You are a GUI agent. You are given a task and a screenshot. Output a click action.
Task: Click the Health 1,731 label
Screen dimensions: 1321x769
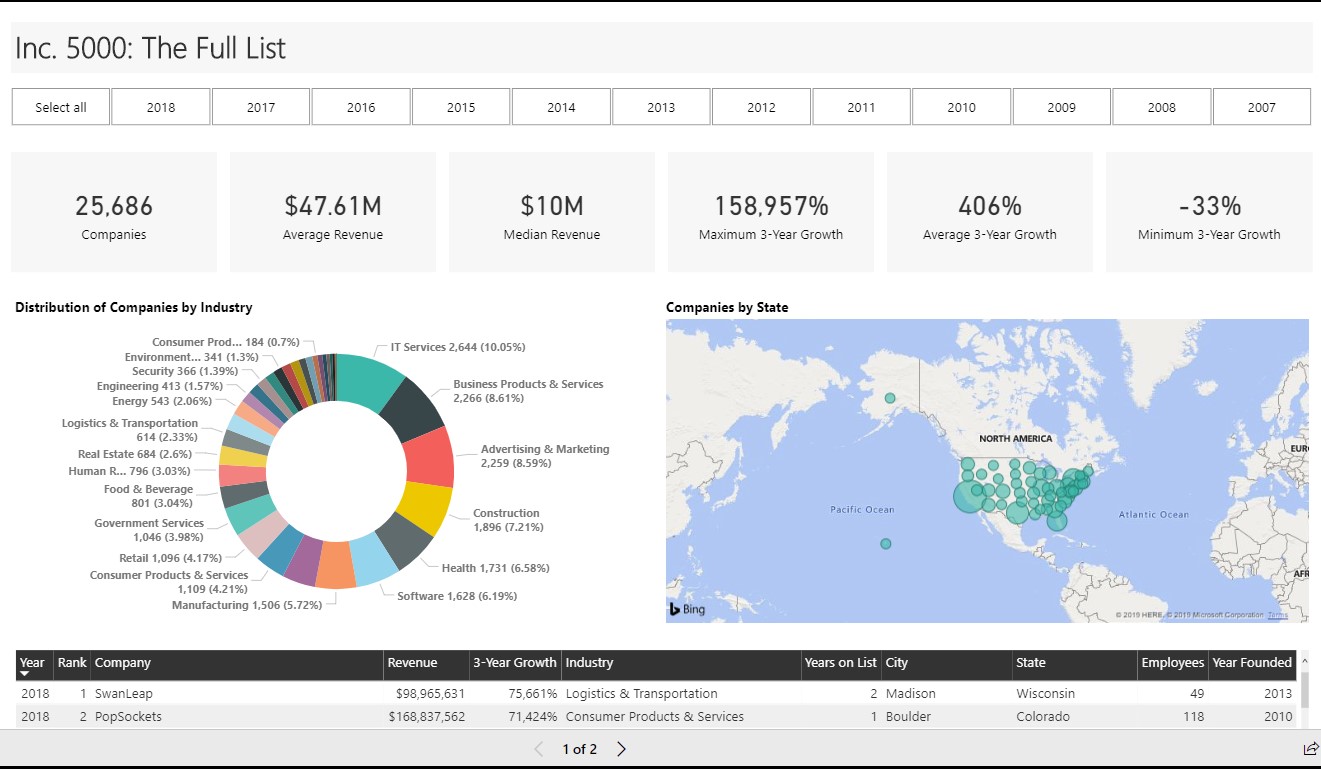point(496,568)
